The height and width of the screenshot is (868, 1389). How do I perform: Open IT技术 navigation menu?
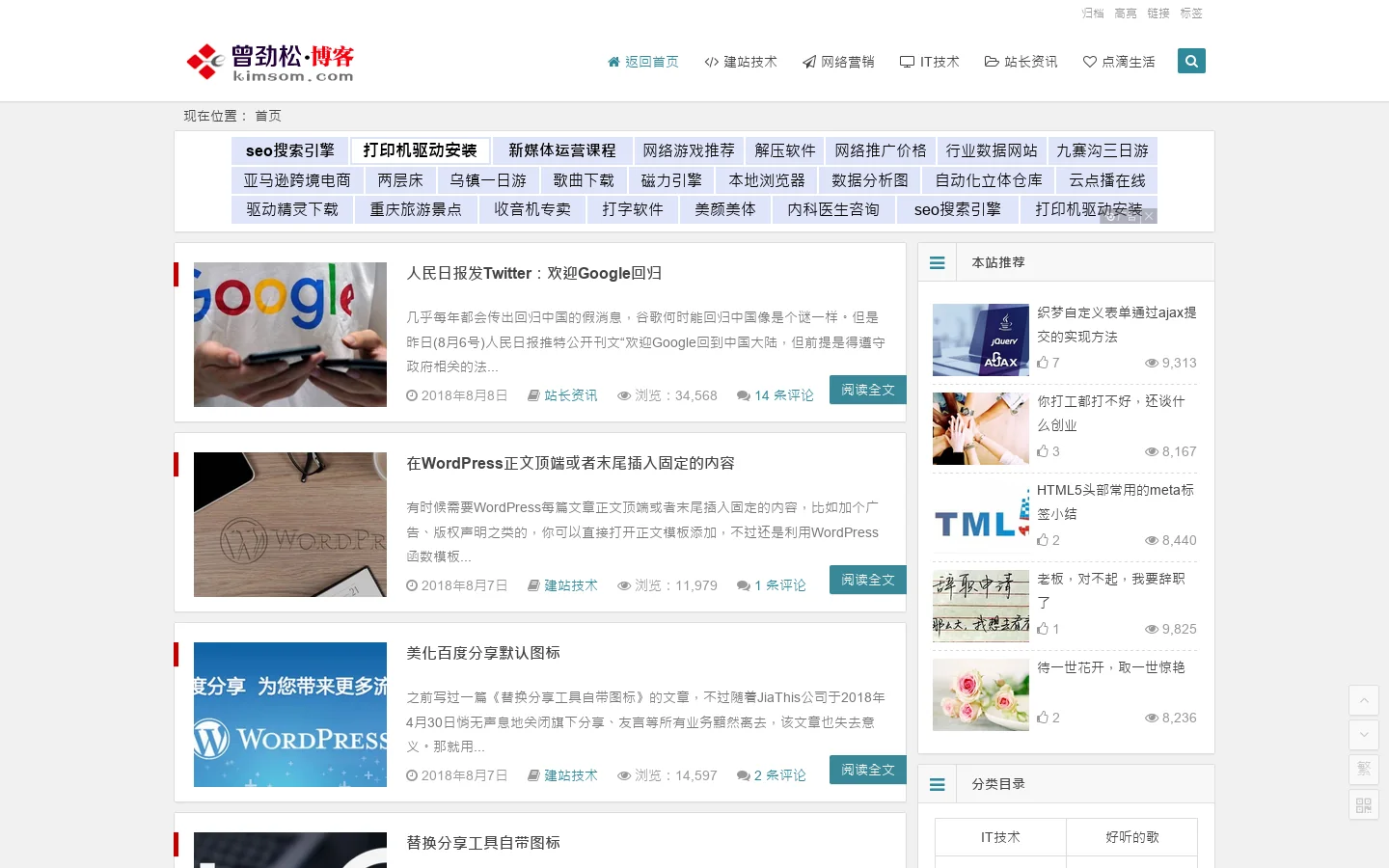click(x=930, y=62)
